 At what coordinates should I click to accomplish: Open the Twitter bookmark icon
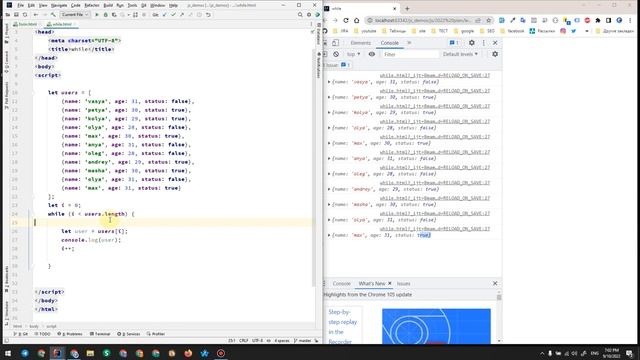573,31
